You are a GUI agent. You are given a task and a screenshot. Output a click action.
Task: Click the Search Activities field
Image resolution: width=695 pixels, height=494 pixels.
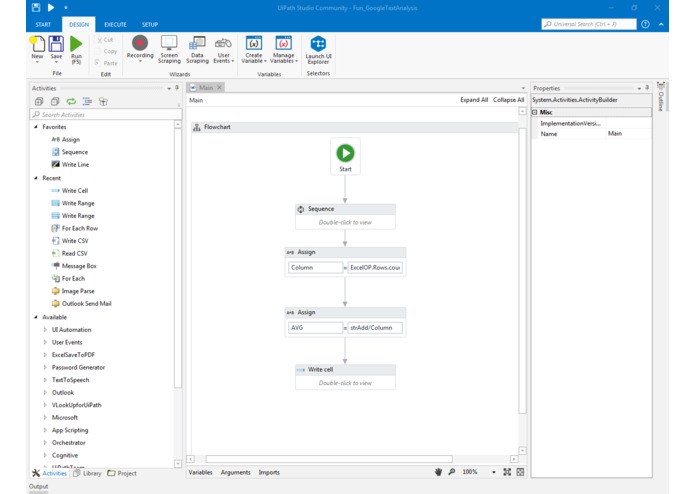pyautogui.click(x=106, y=115)
